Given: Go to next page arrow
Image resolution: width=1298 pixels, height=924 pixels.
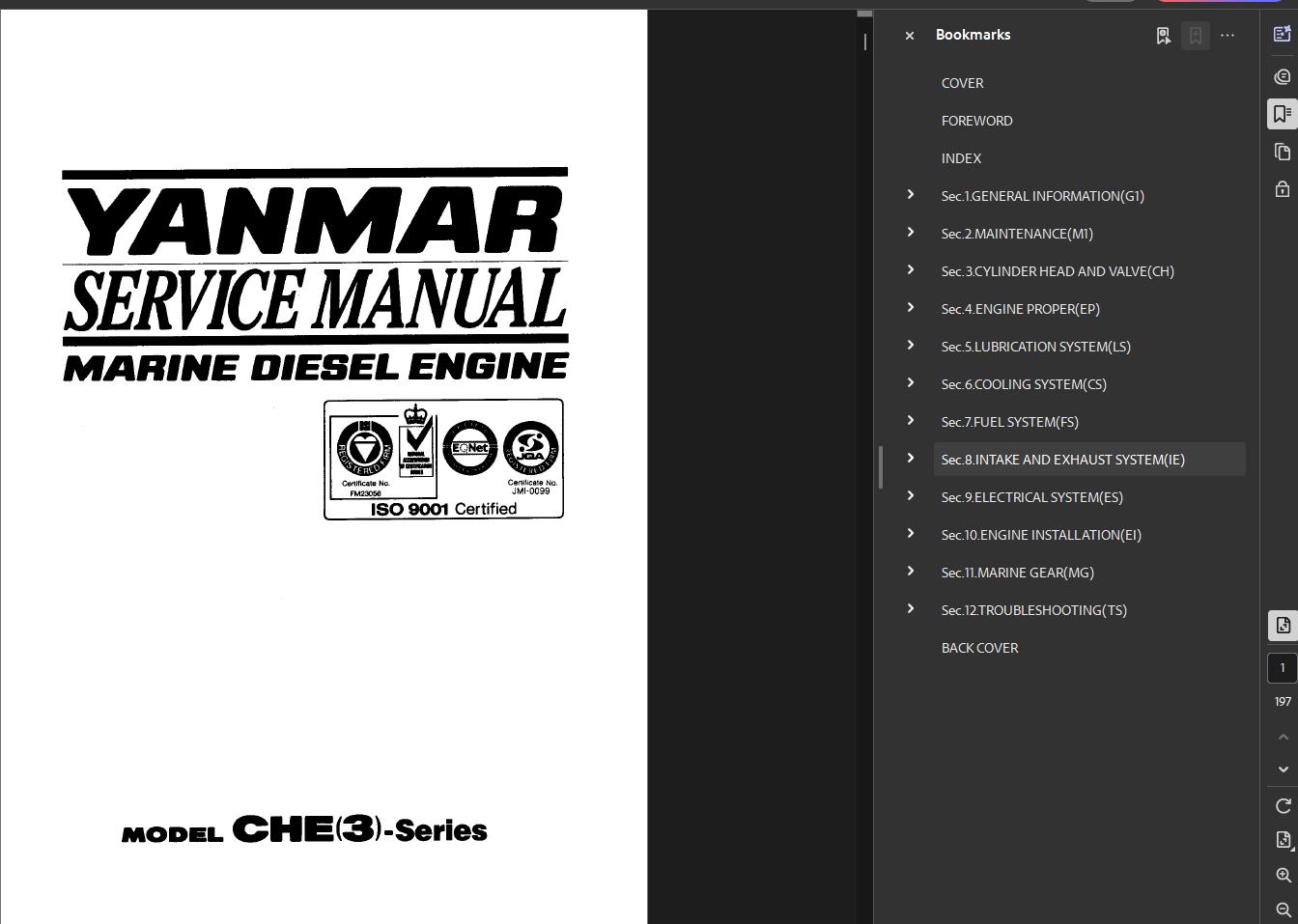Looking at the screenshot, I should coord(1283,770).
